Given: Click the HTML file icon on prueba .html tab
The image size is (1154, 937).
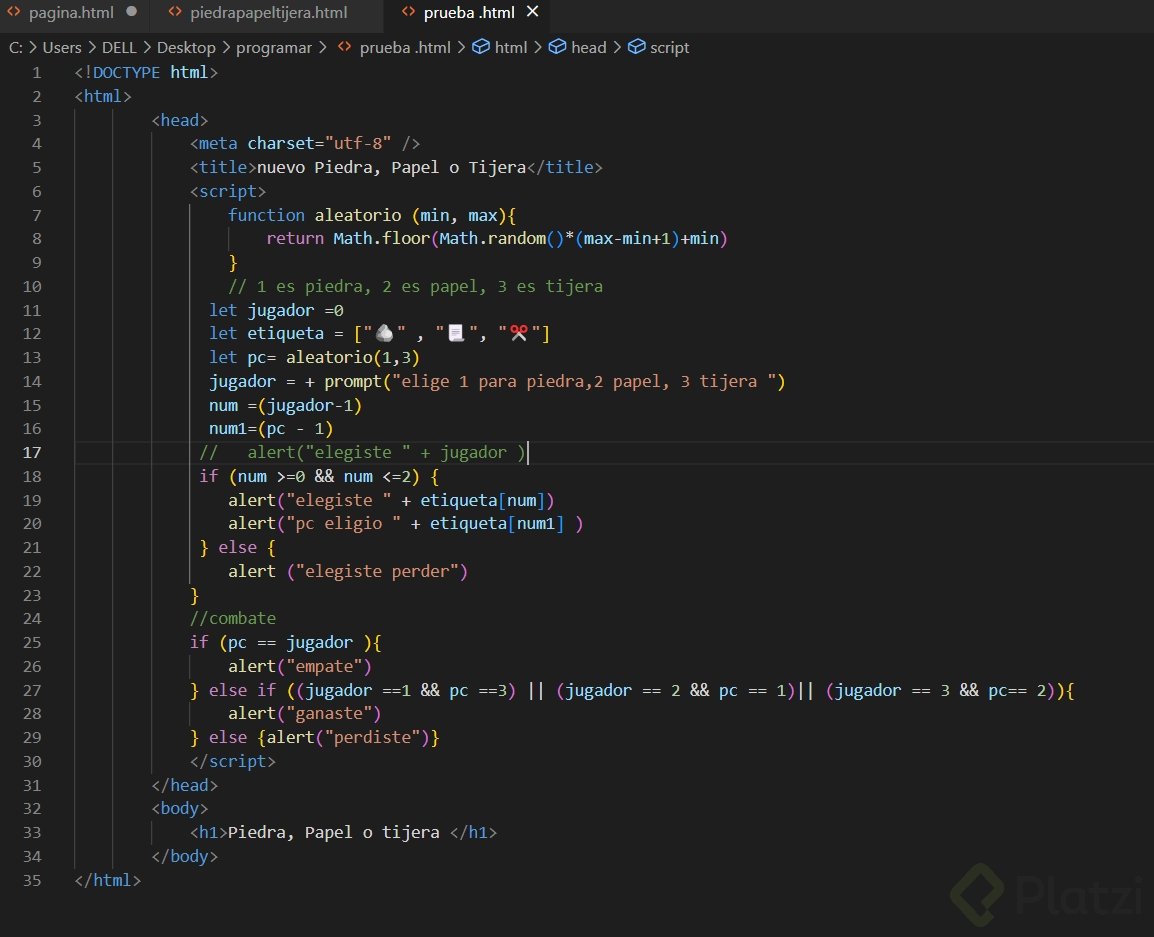Looking at the screenshot, I should [408, 12].
